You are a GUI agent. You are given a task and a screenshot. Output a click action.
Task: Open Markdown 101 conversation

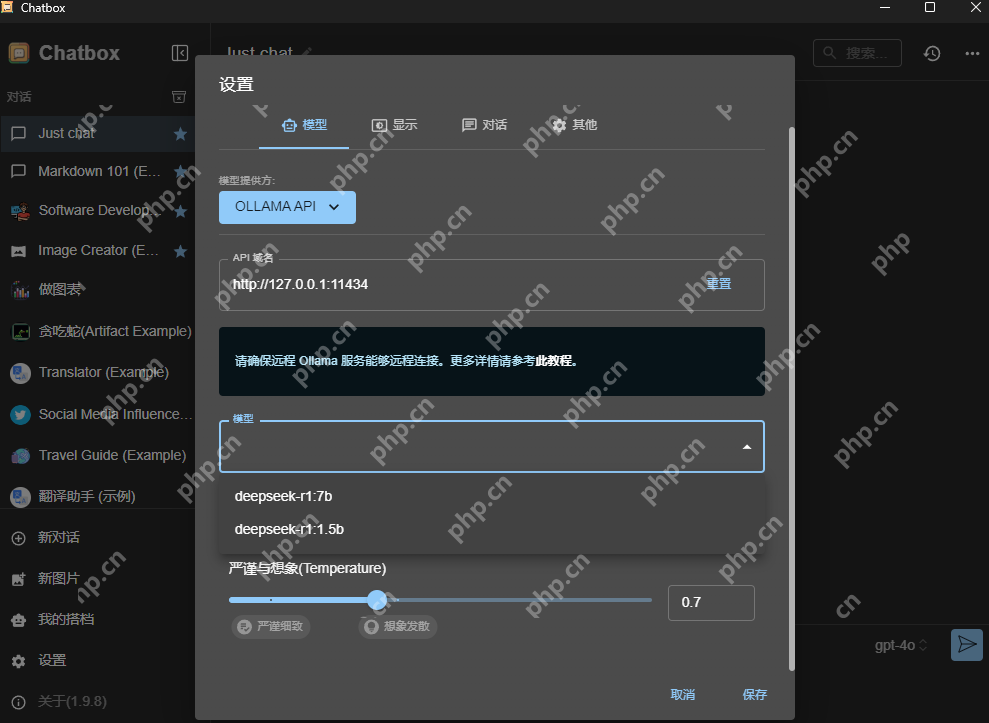point(98,172)
